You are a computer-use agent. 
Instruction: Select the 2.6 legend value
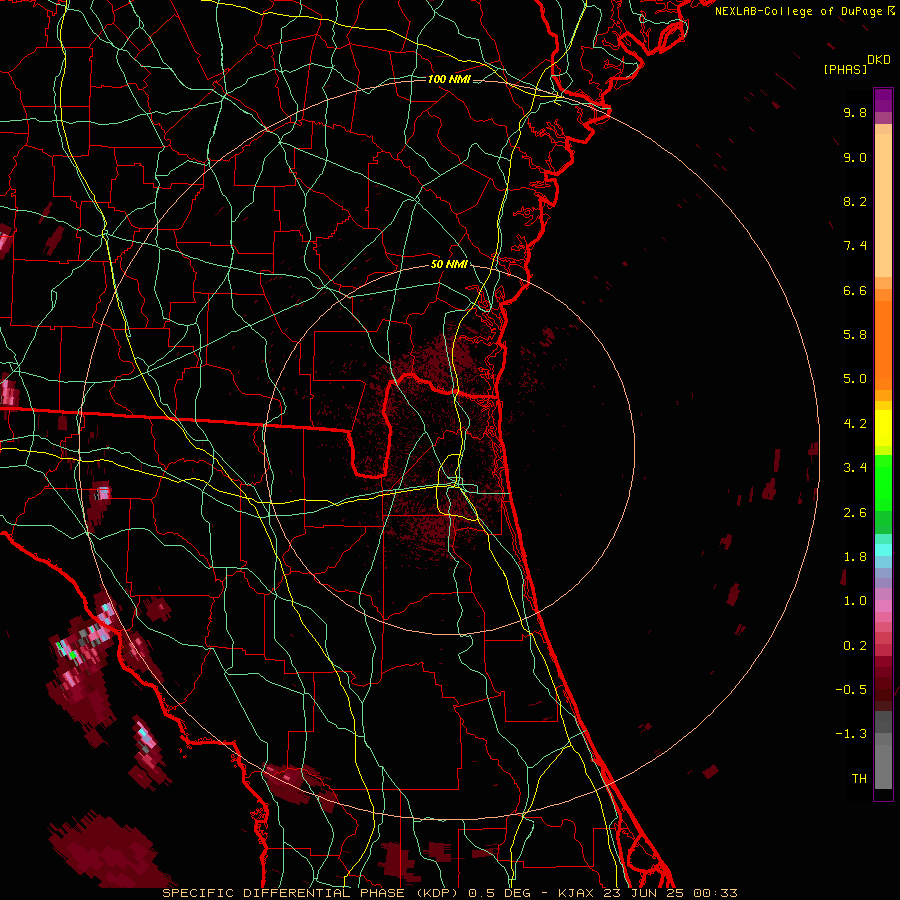[x=855, y=513]
